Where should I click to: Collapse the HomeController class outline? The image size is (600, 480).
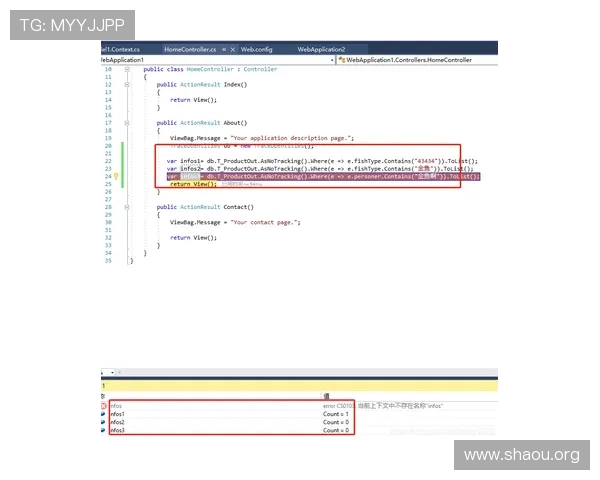[127, 69]
